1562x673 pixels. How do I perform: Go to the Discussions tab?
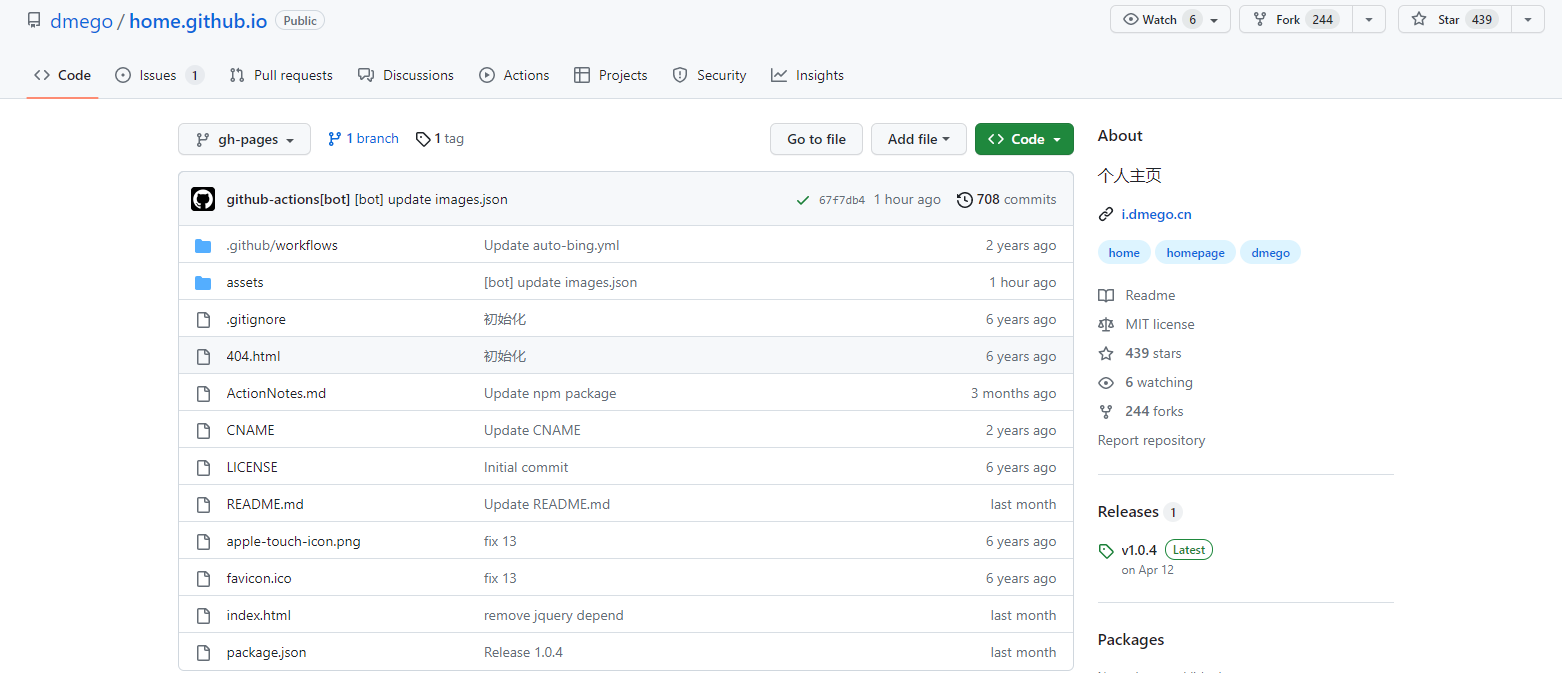click(406, 75)
